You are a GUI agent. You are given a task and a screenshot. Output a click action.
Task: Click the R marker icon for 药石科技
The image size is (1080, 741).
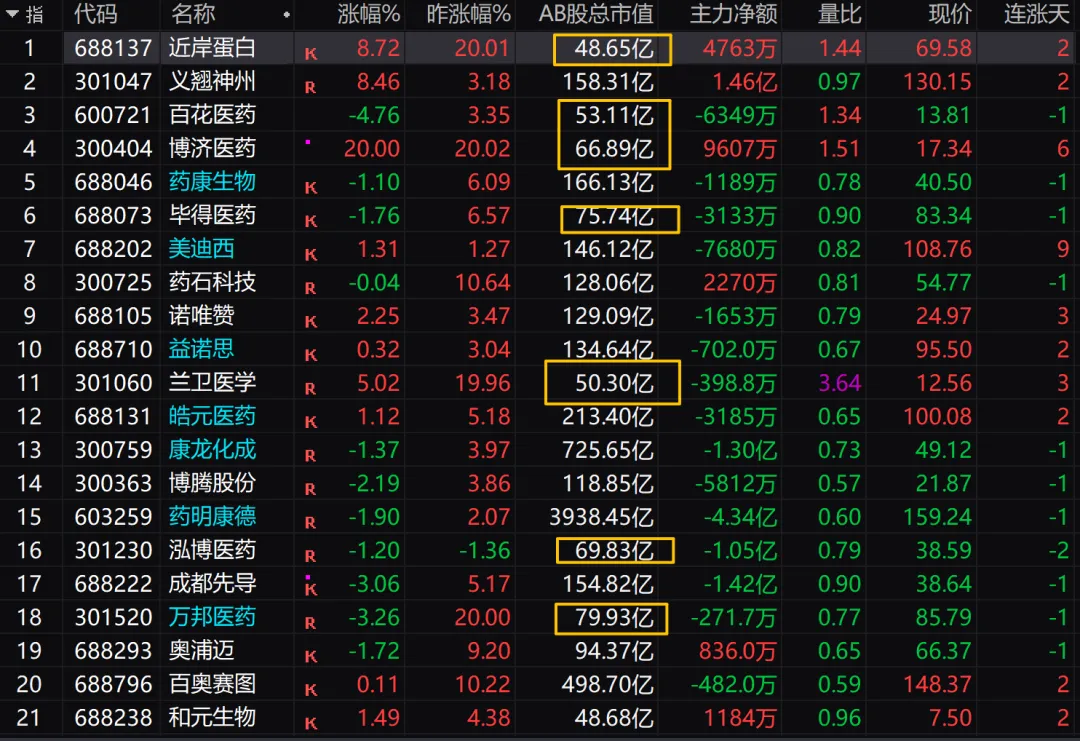pos(311,289)
